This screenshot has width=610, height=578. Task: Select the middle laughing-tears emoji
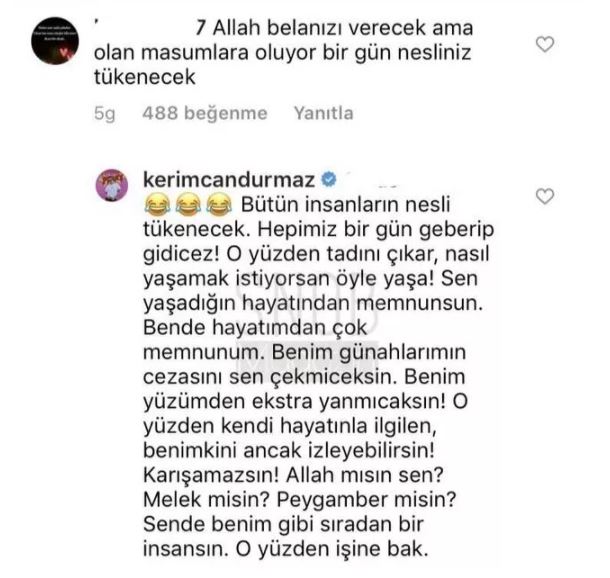tap(188, 205)
